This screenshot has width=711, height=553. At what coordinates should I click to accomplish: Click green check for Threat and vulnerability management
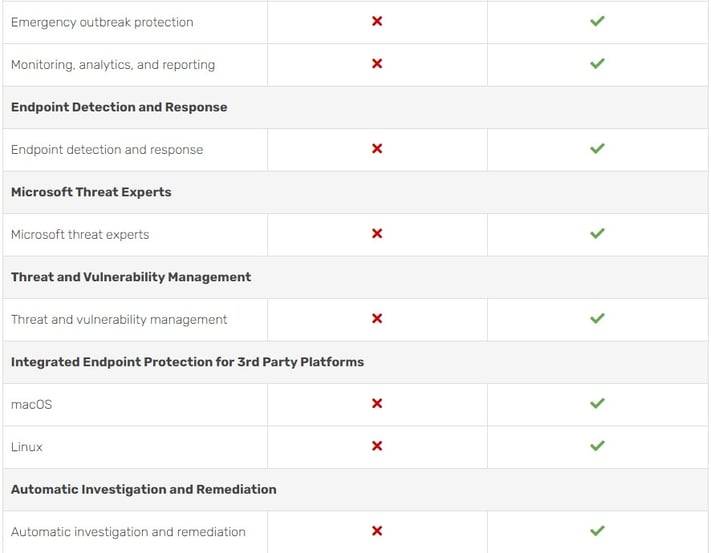(x=597, y=319)
